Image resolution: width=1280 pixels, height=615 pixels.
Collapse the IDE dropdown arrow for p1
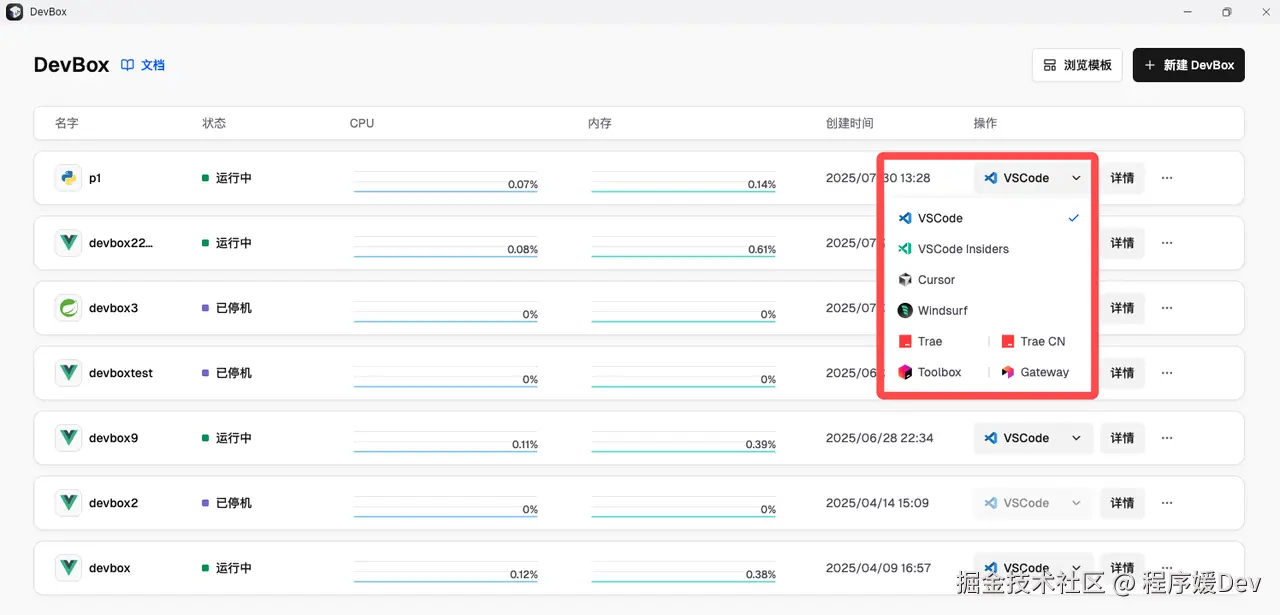coord(1076,178)
